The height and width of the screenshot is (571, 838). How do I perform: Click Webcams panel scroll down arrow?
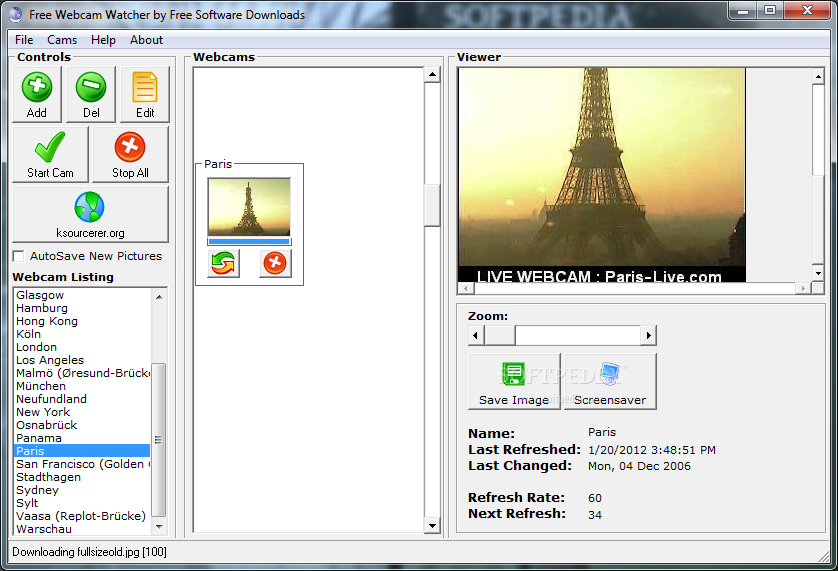click(x=432, y=526)
